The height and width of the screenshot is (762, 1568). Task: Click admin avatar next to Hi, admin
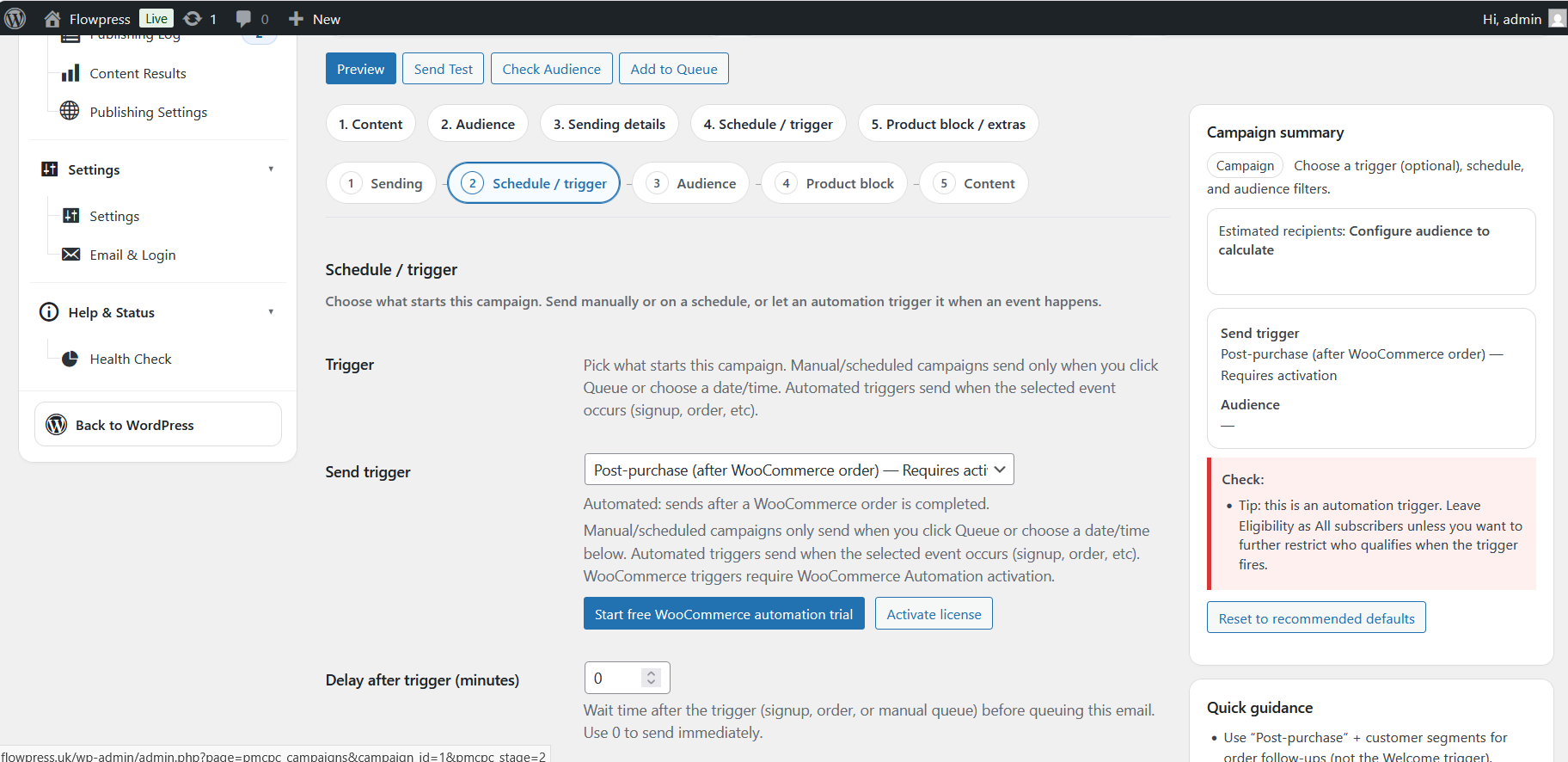tap(1557, 18)
